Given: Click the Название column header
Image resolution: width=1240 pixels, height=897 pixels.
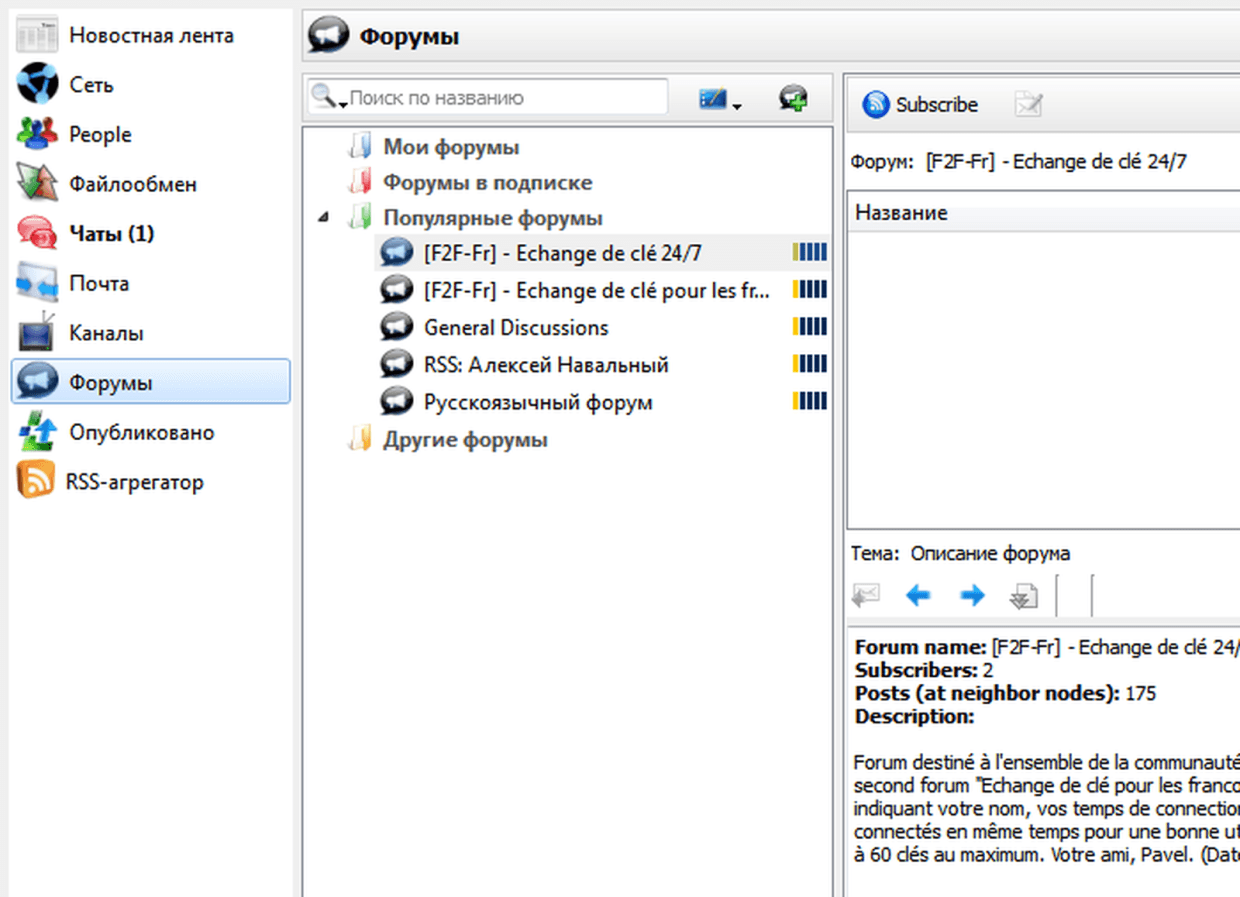Looking at the screenshot, I should click(901, 213).
